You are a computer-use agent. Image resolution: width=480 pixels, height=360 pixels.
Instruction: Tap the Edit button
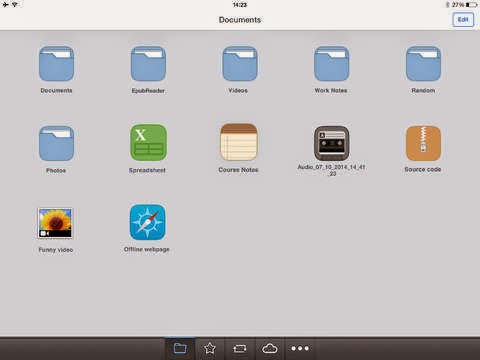pos(463,20)
